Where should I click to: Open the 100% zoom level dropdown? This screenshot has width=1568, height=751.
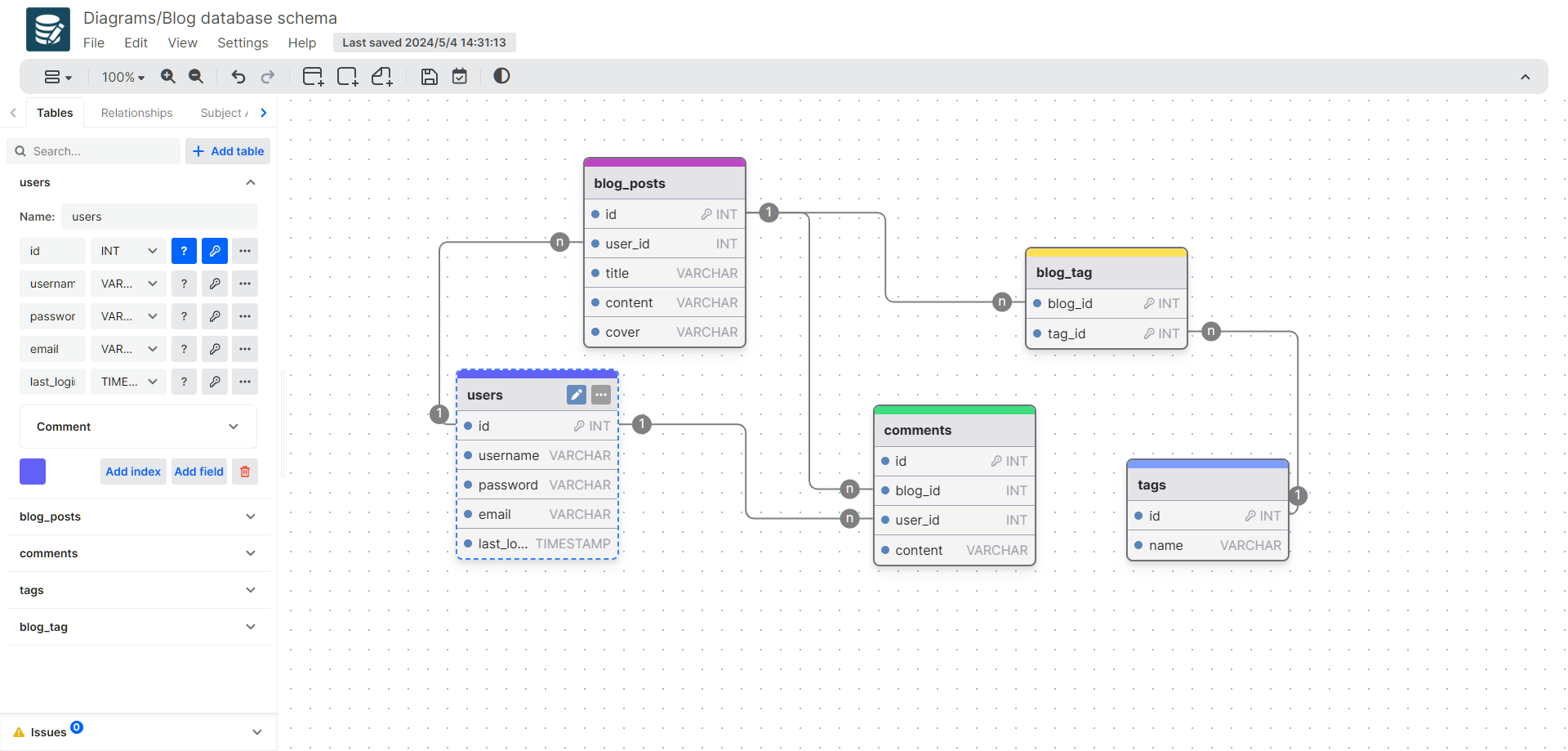tap(123, 77)
